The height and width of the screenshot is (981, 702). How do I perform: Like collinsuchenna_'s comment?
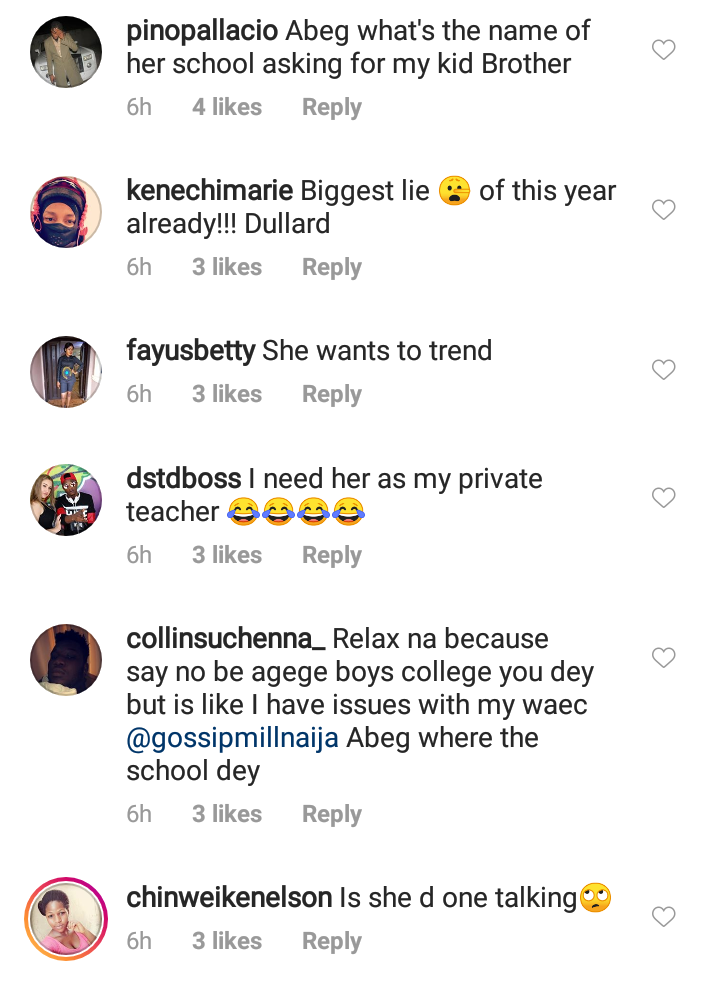coord(664,657)
